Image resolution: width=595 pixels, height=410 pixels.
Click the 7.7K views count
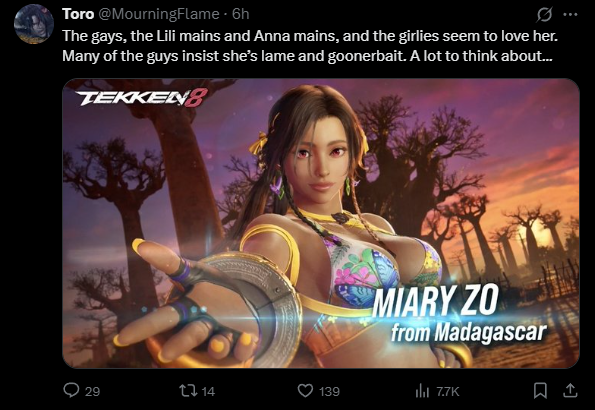pos(448,391)
